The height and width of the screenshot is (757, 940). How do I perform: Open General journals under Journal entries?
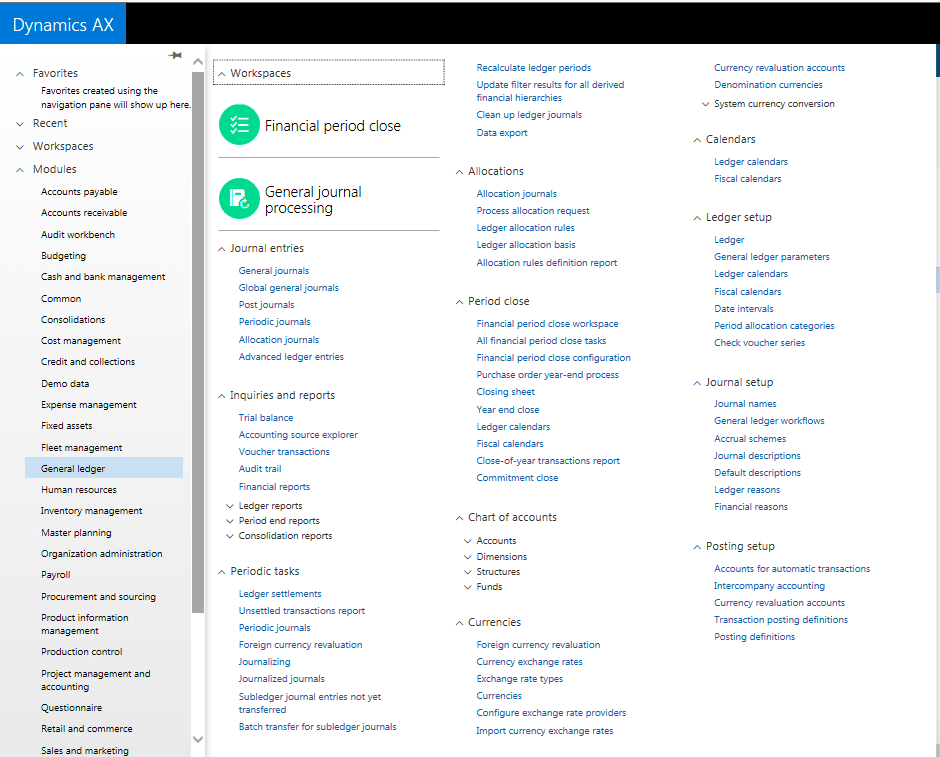click(x=273, y=271)
